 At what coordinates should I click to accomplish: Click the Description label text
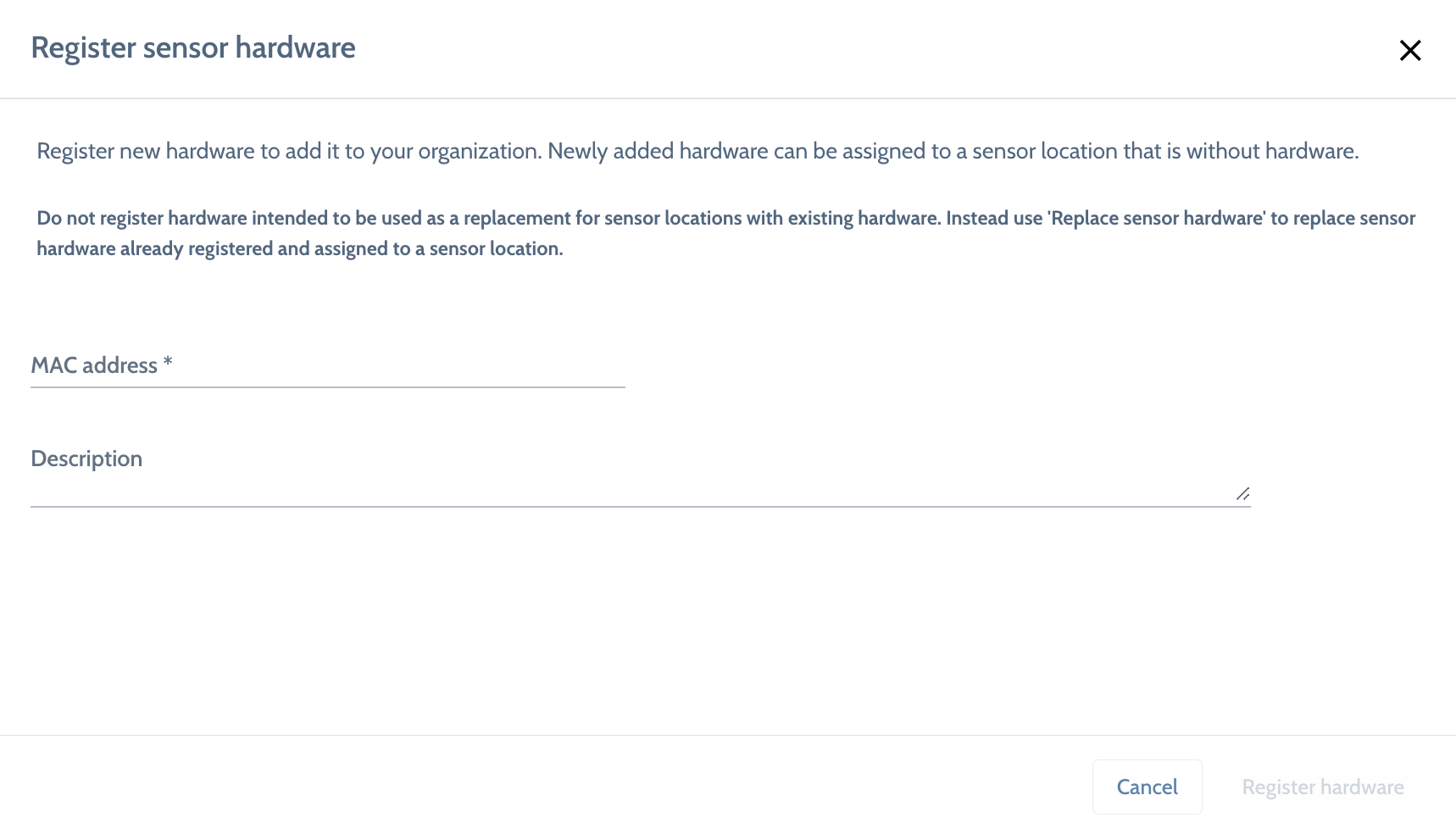(86, 459)
